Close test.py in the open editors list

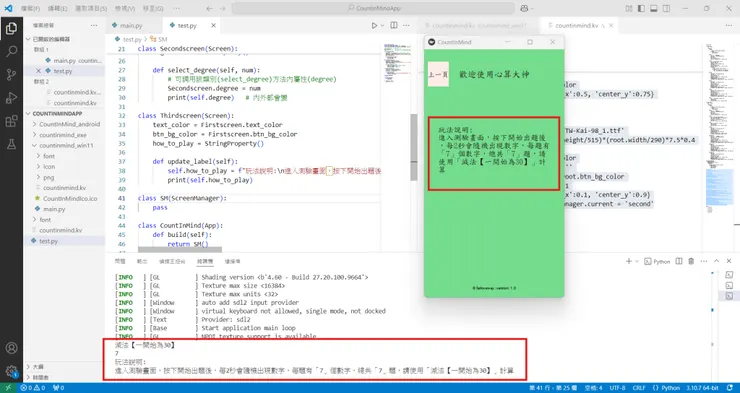point(39,71)
